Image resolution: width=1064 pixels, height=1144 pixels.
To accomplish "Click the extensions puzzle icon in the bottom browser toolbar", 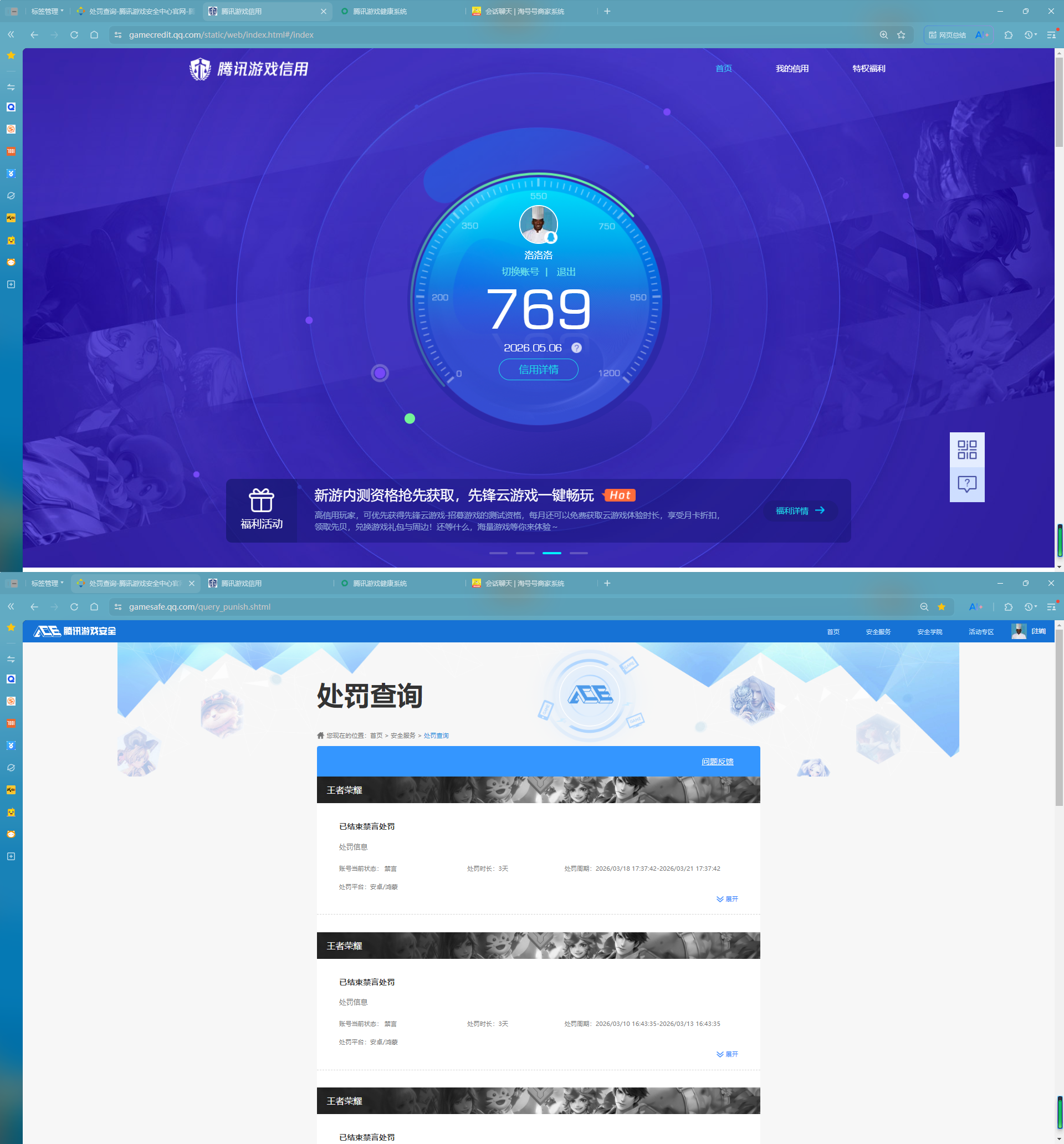I will point(1008,607).
